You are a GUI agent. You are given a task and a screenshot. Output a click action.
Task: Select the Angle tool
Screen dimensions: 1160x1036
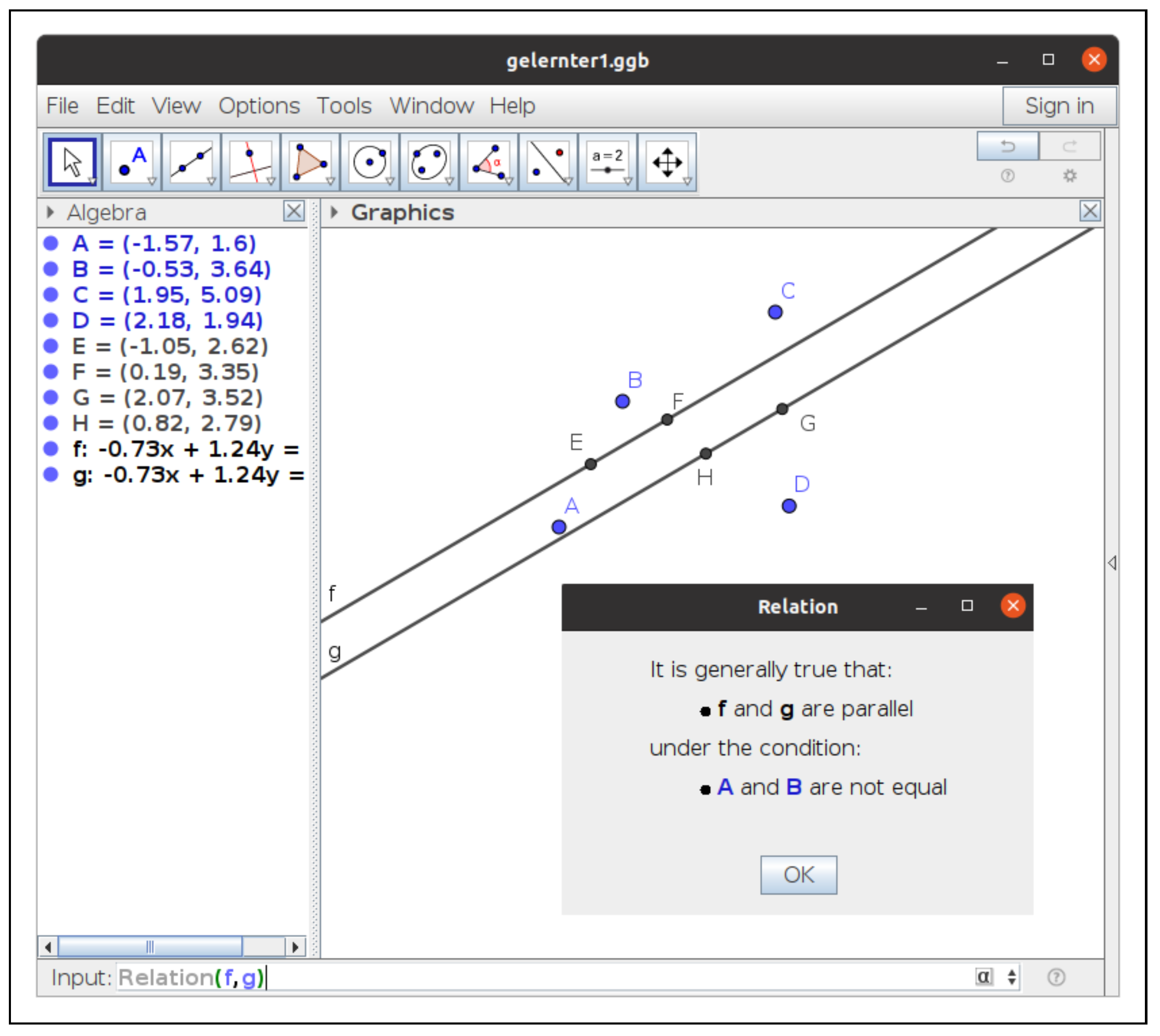488,162
